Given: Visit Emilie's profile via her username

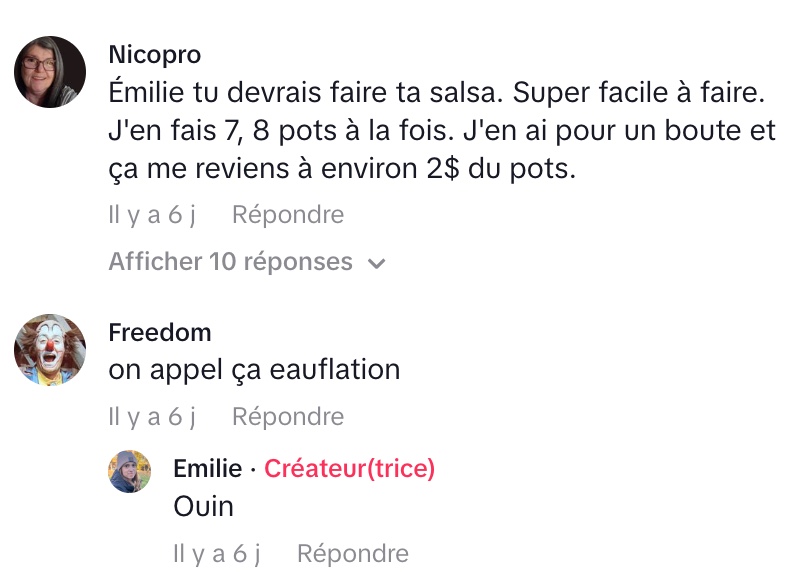Looking at the screenshot, I should coord(208,469).
